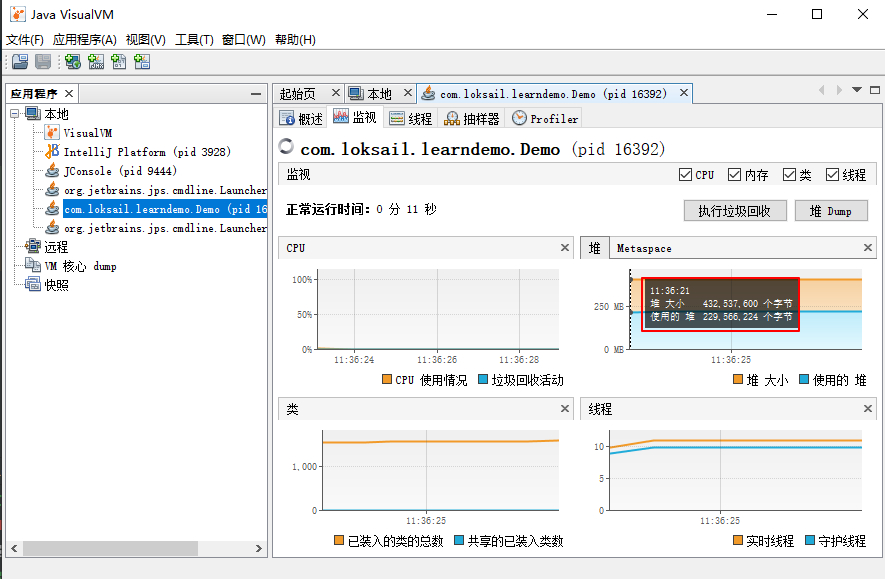Click the 守护线程 legend swatch
The width and height of the screenshot is (885, 579).
pyautogui.click(x=810, y=541)
